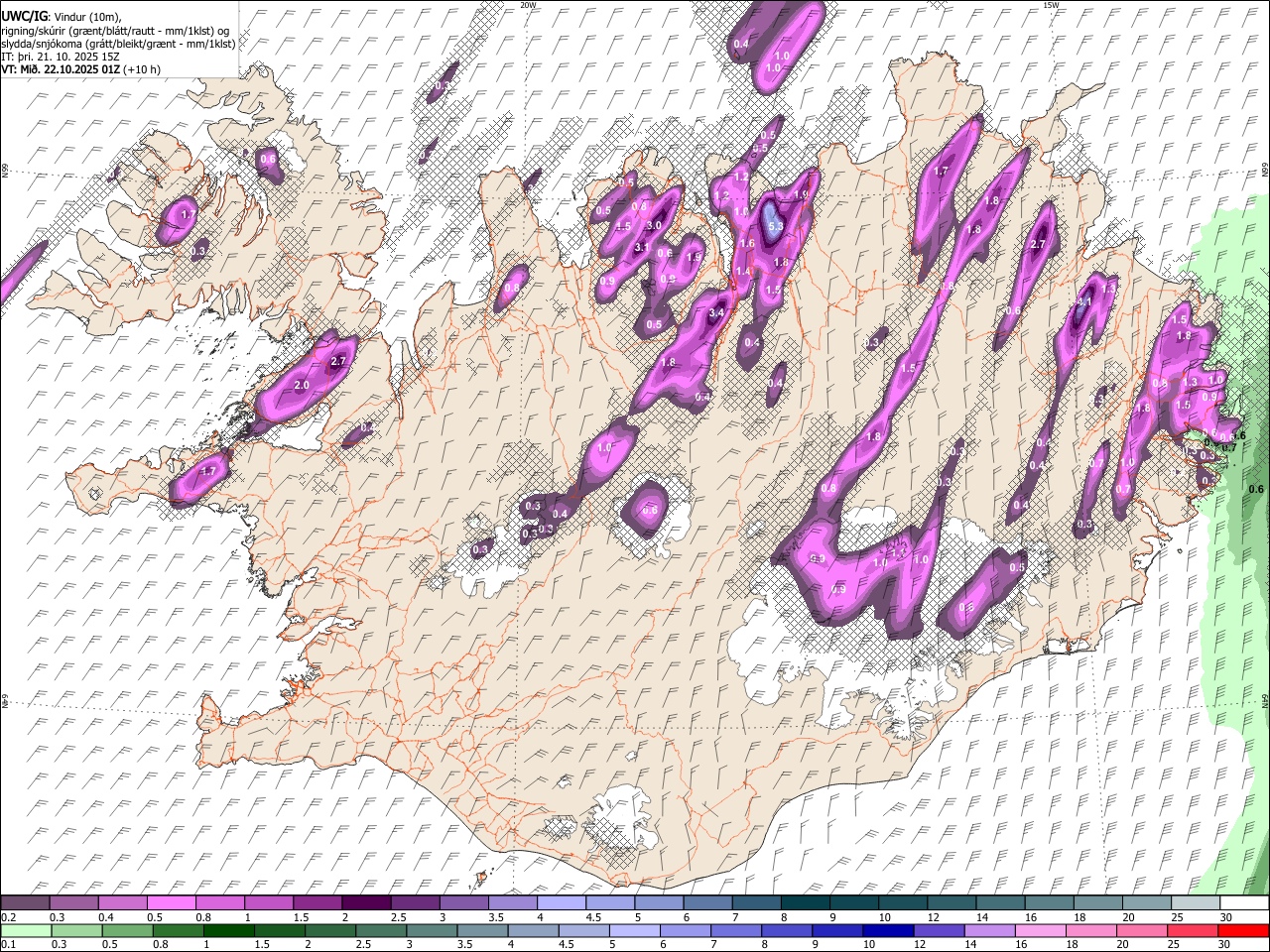
Task: Click the dark teal swatch at 8 in the upper legend row
Action: pos(805,903)
